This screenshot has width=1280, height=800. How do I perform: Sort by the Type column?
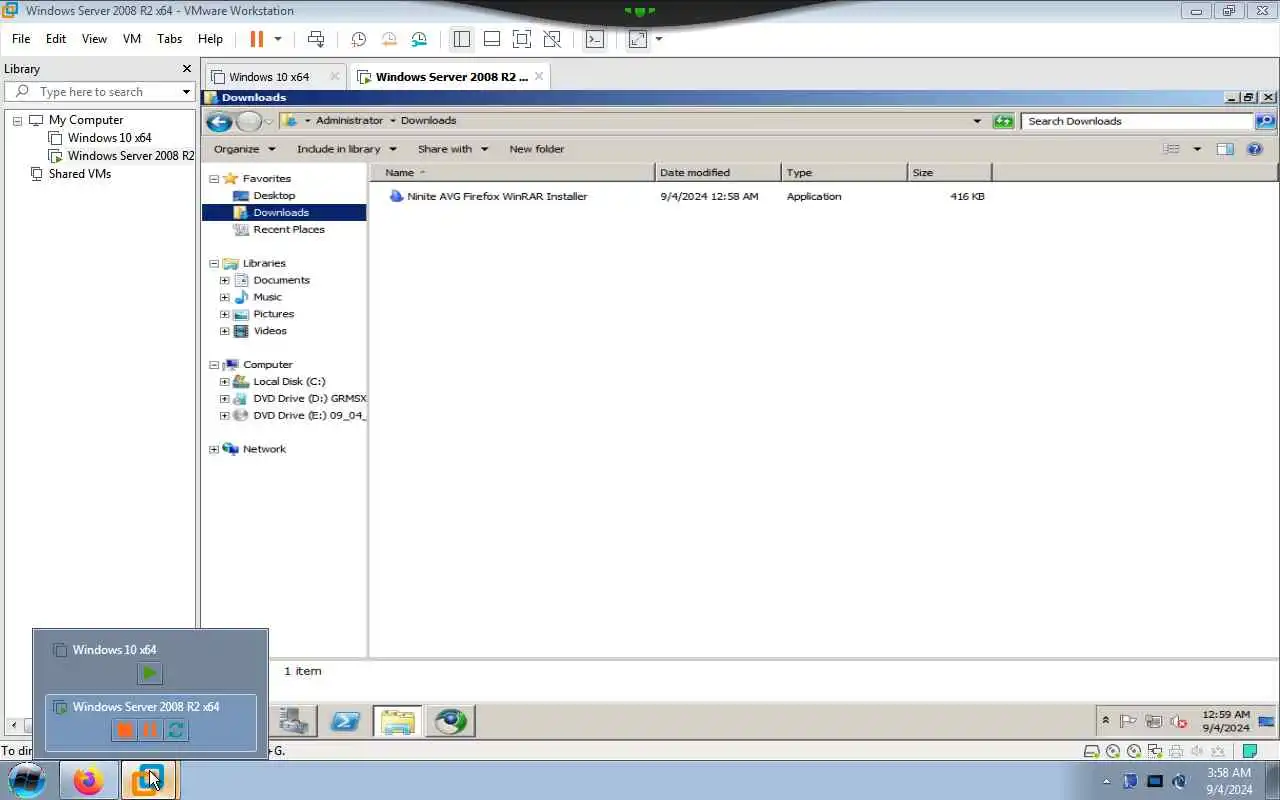[844, 173]
